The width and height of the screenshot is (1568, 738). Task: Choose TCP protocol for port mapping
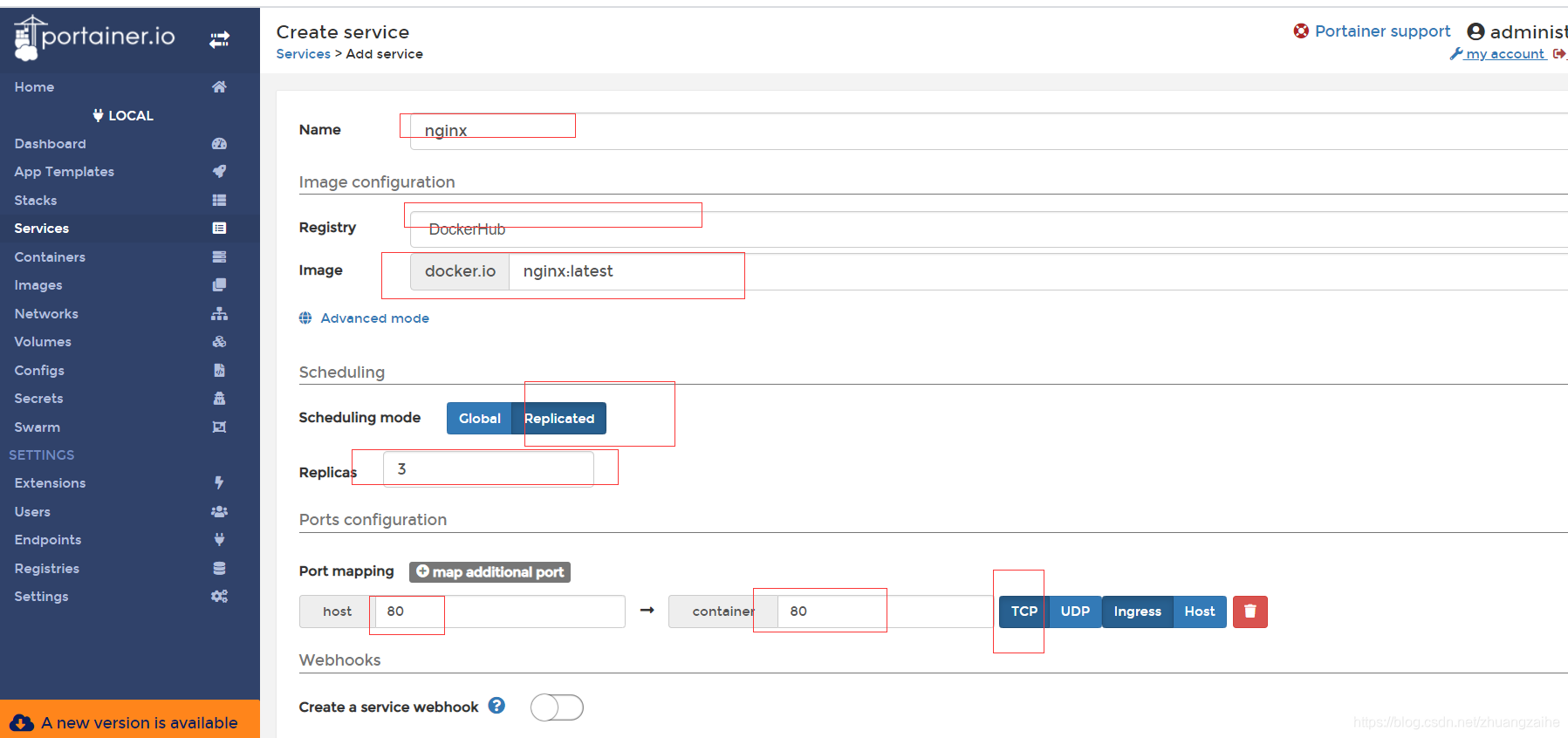[x=1024, y=612]
